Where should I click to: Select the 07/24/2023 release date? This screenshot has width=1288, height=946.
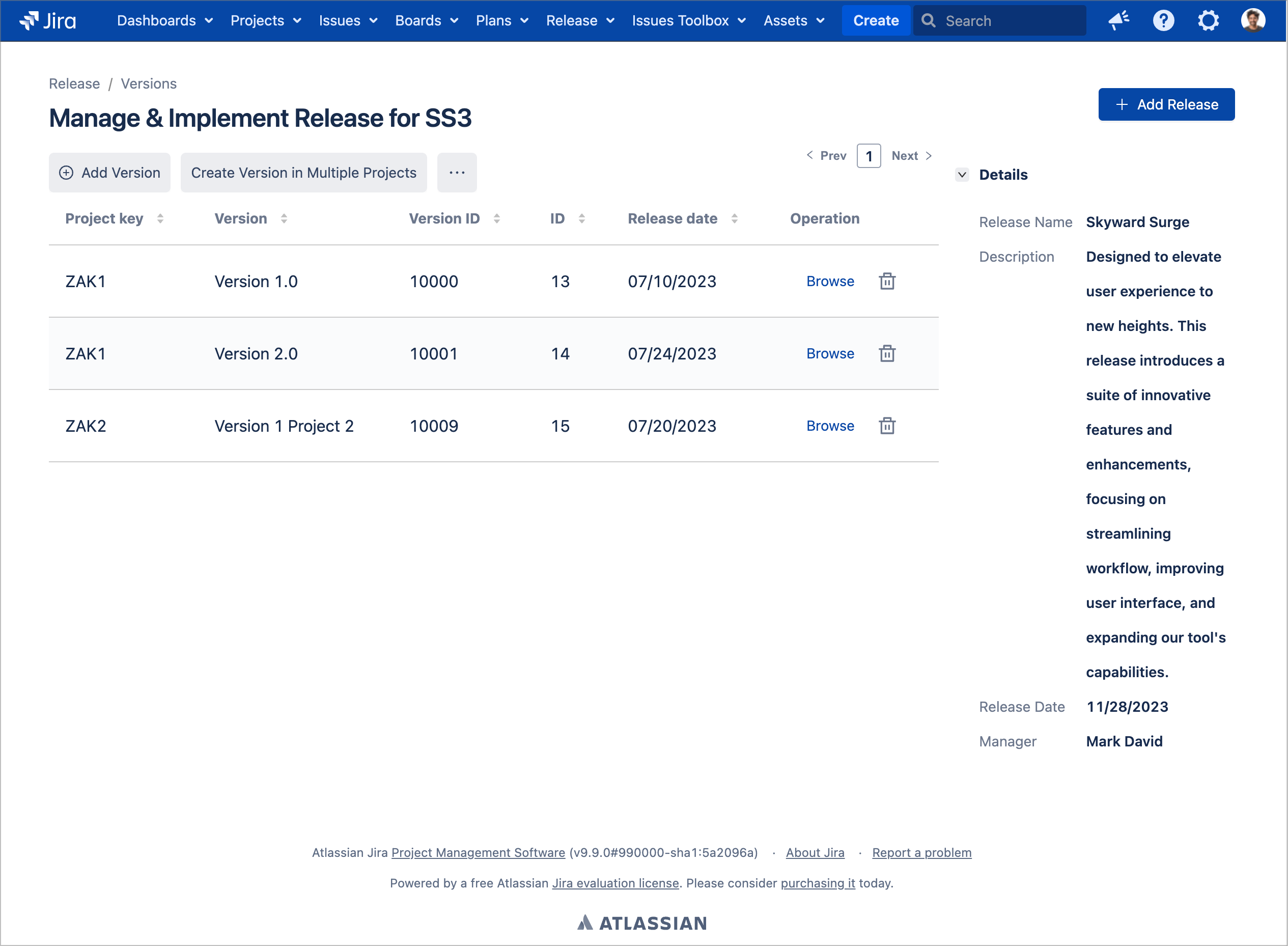(x=672, y=353)
